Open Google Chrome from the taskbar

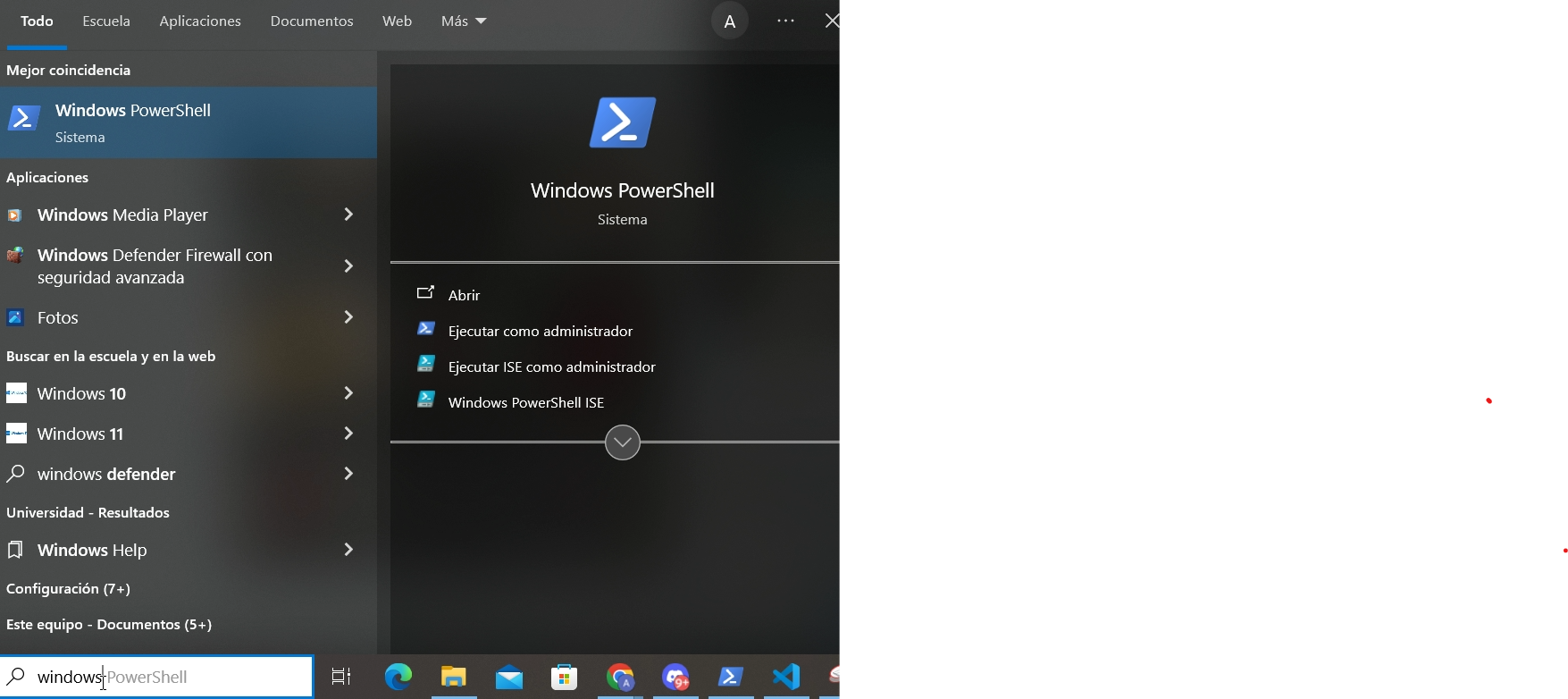click(620, 678)
